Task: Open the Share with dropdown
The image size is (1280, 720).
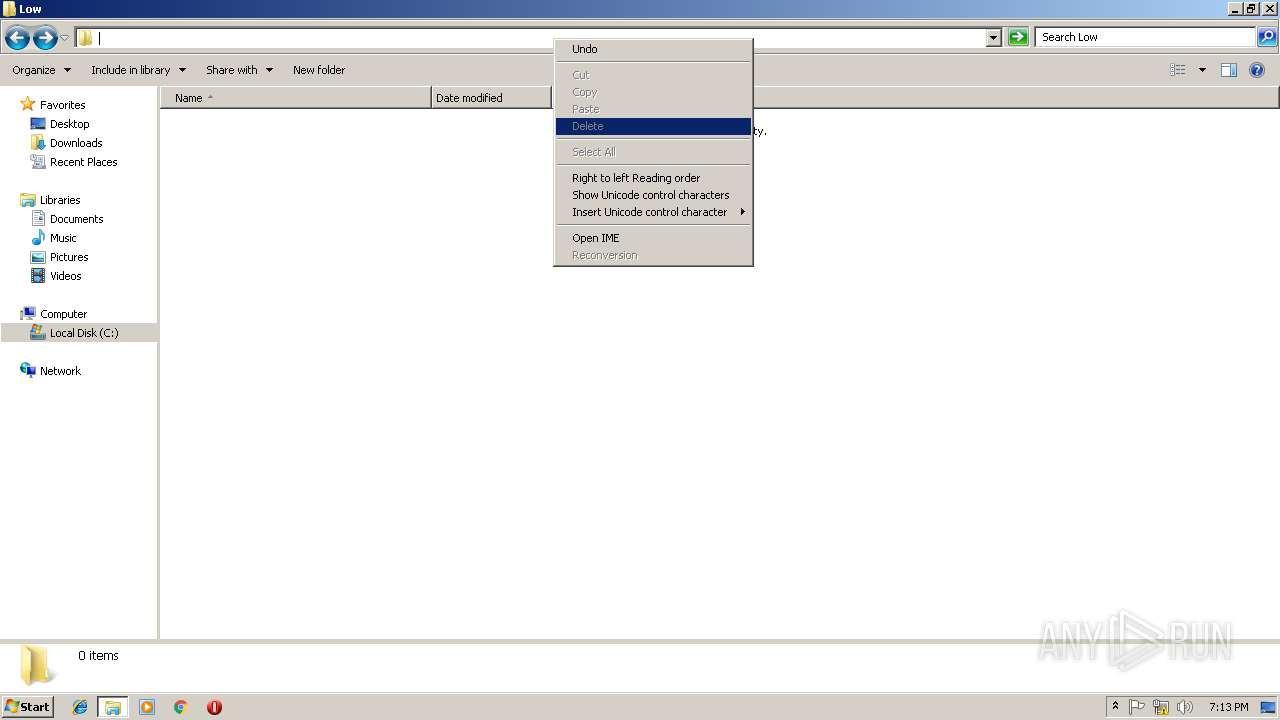Action: [239, 70]
